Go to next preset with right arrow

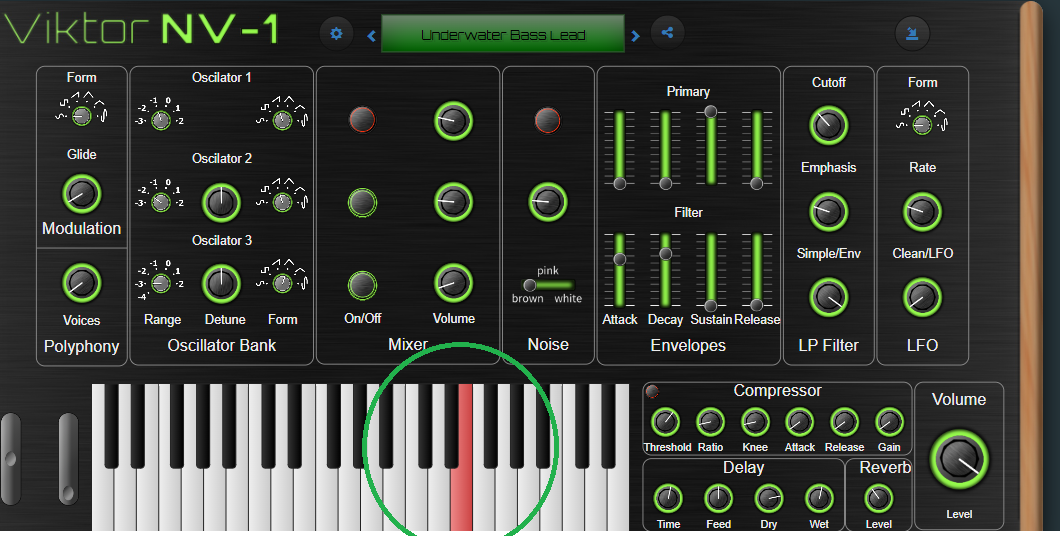[635, 37]
